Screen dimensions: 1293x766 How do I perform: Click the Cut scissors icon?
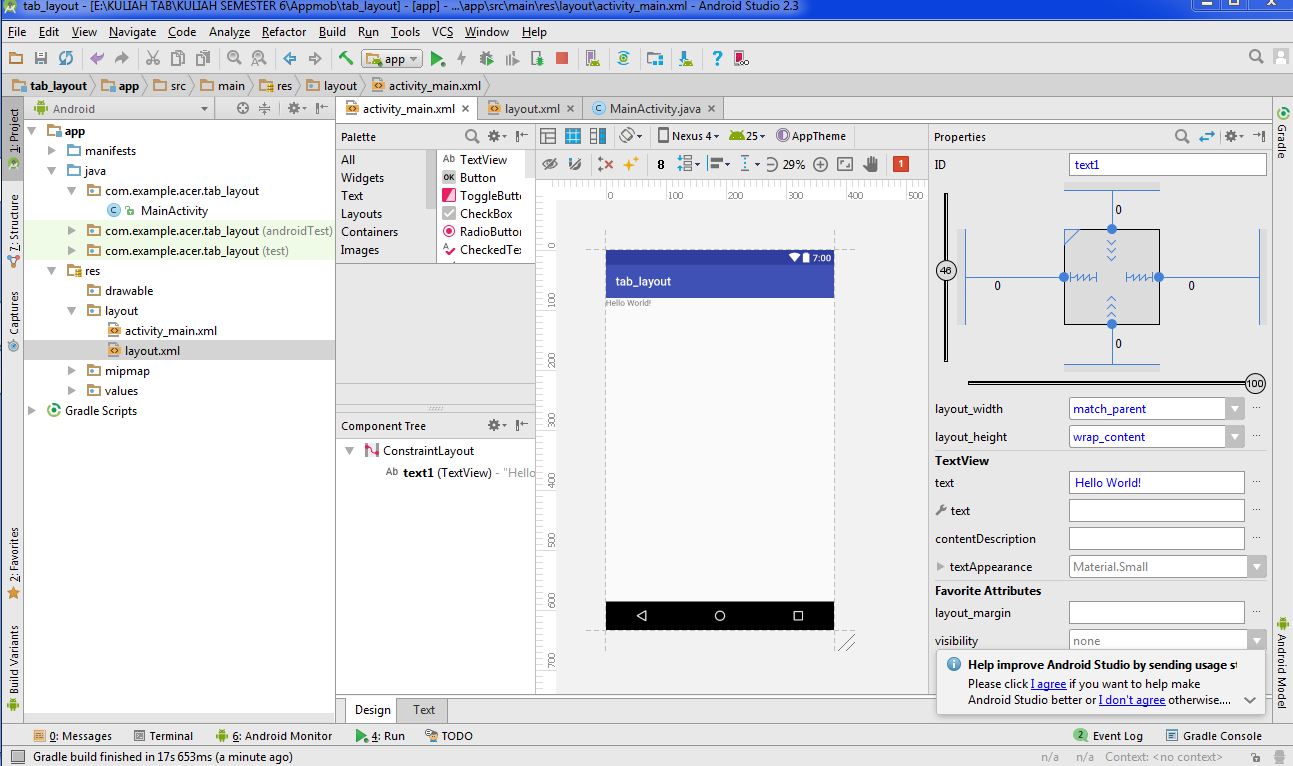coord(153,59)
